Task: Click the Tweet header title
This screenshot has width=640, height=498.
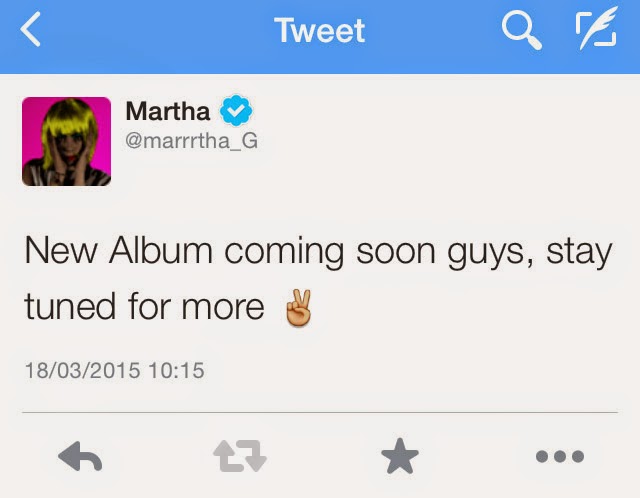Action: point(320,30)
